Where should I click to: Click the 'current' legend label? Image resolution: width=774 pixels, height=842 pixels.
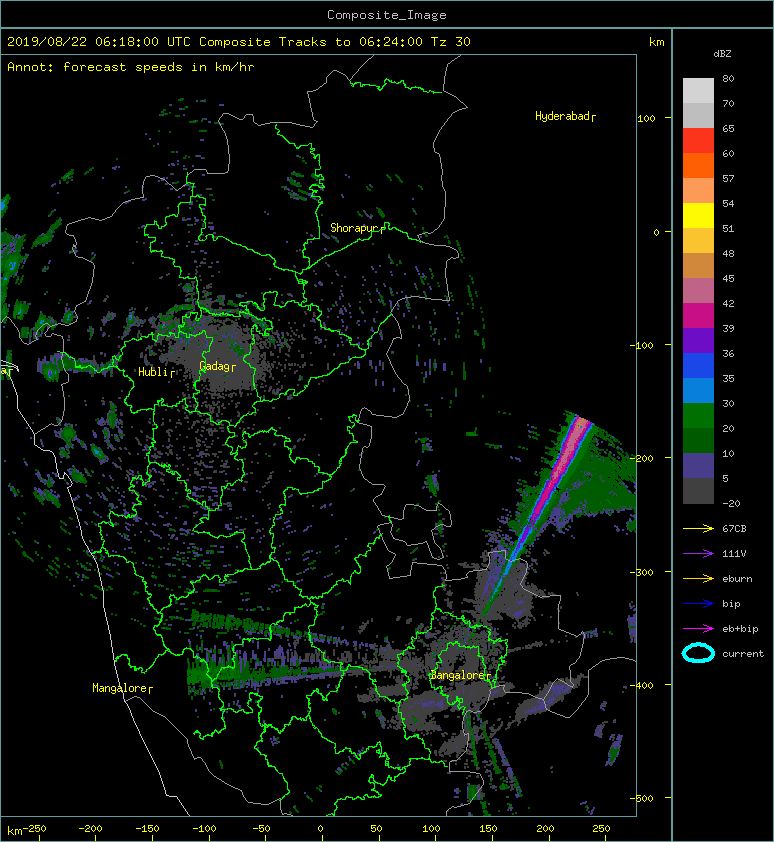click(x=743, y=654)
